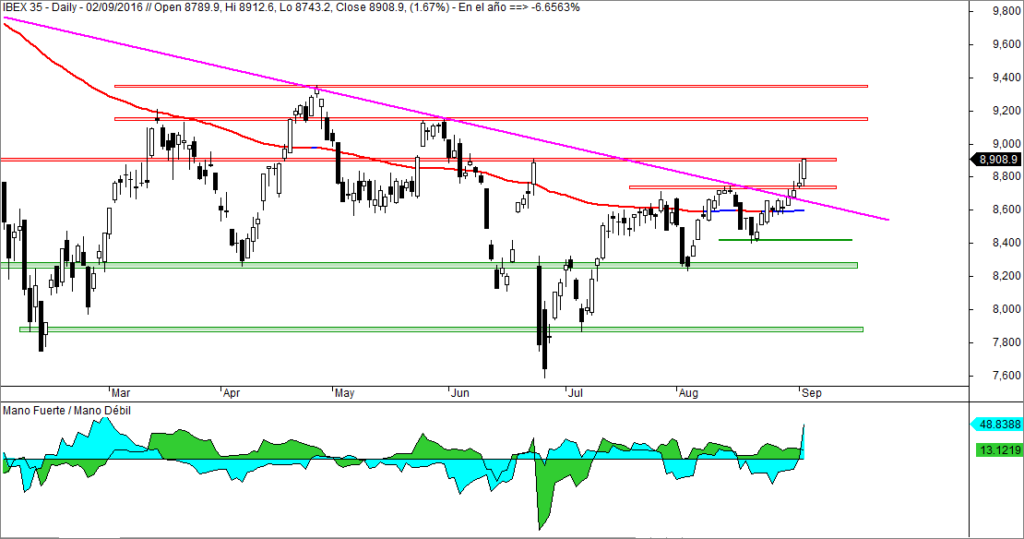1024x539 pixels.
Task: Click the Aug date axis label
Action: coord(688,393)
